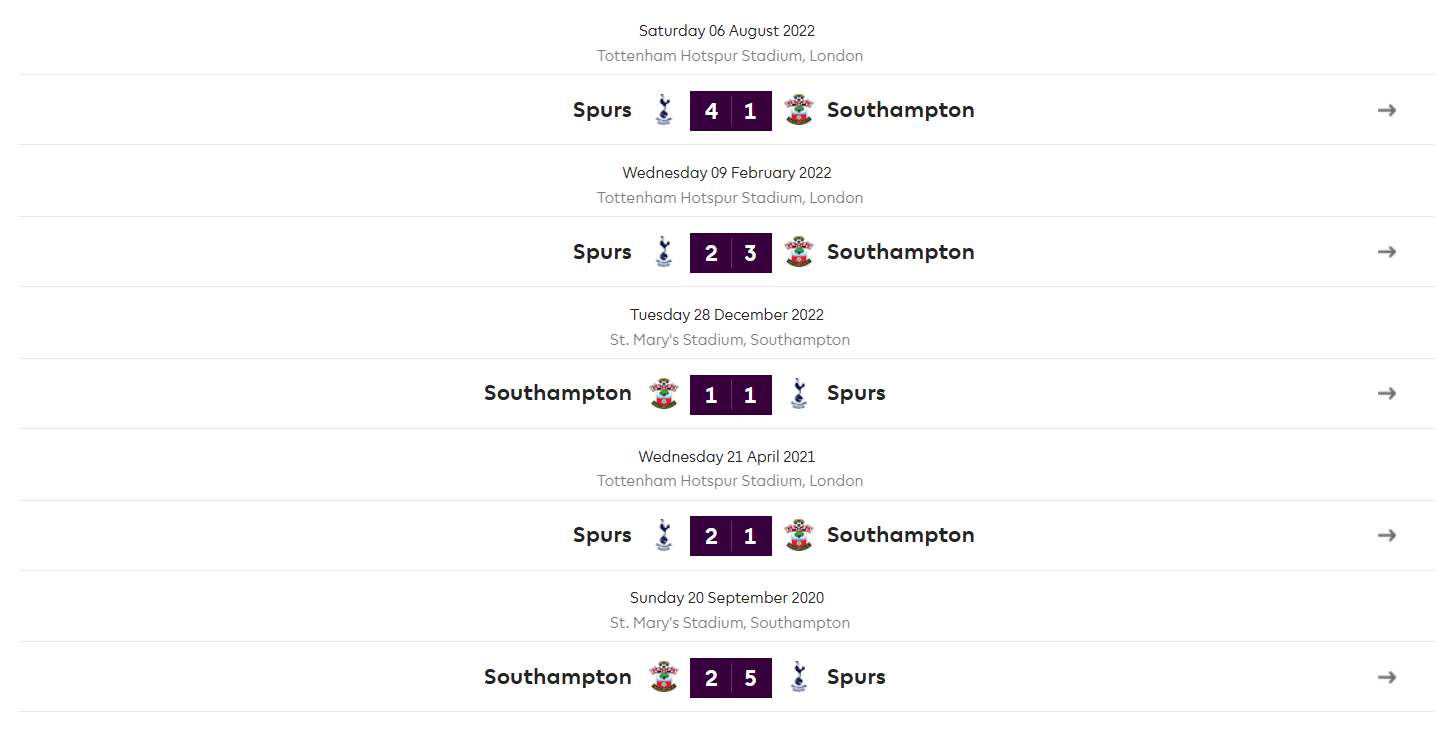Image resolution: width=1446 pixels, height=744 pixels.
Task: Click the Southampton crest in the 4-1 match
Action: pyautogui.click(x=799, y=110)
